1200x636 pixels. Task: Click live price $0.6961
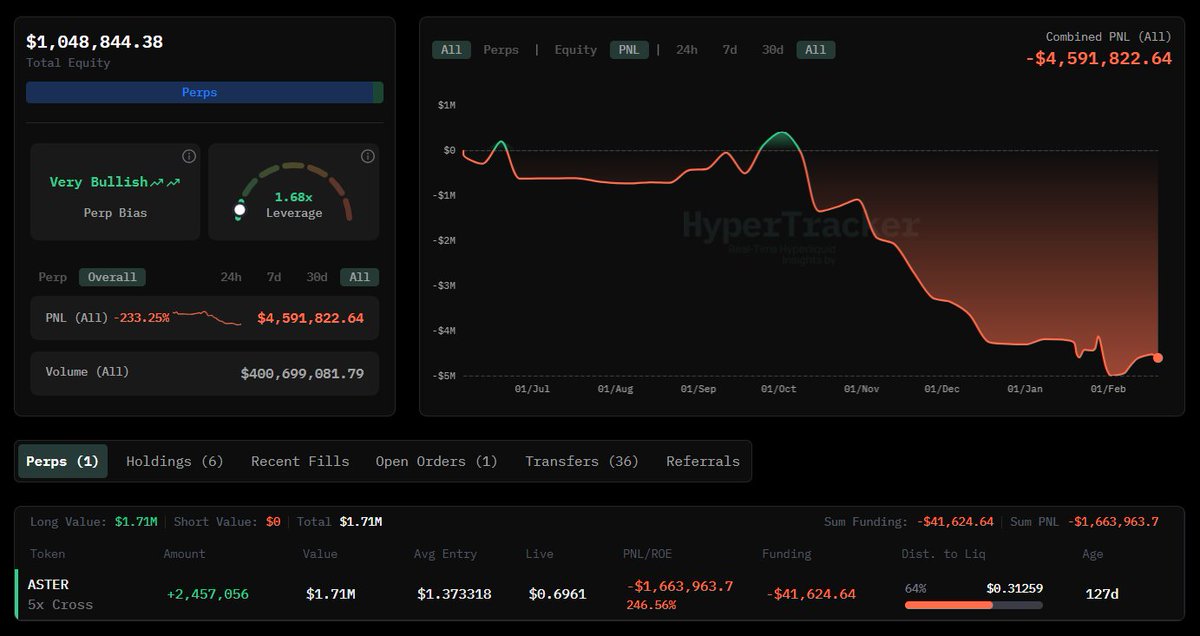[x=557, y=594]
